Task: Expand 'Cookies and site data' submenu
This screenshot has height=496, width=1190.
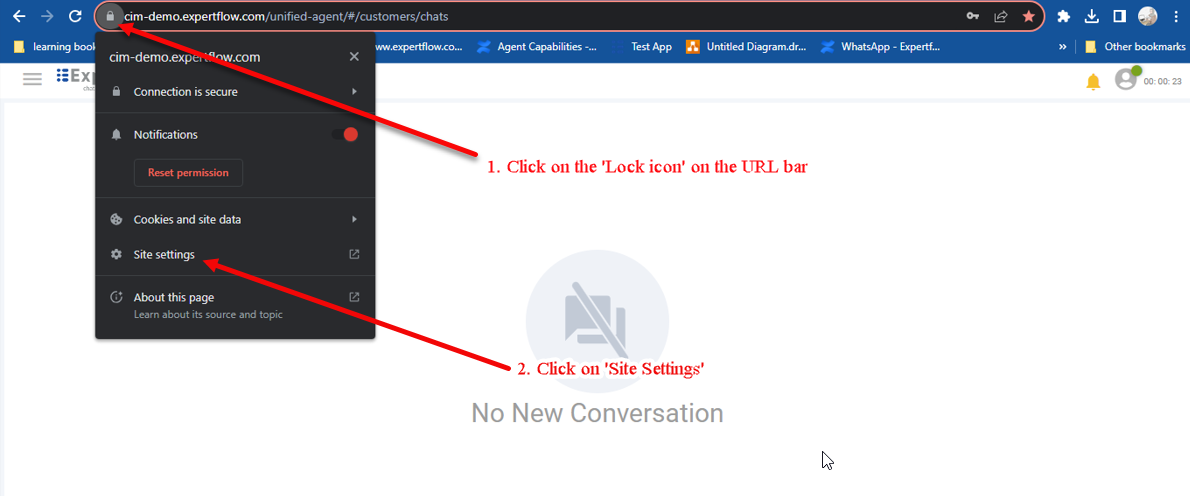Action: coord(235,220)
